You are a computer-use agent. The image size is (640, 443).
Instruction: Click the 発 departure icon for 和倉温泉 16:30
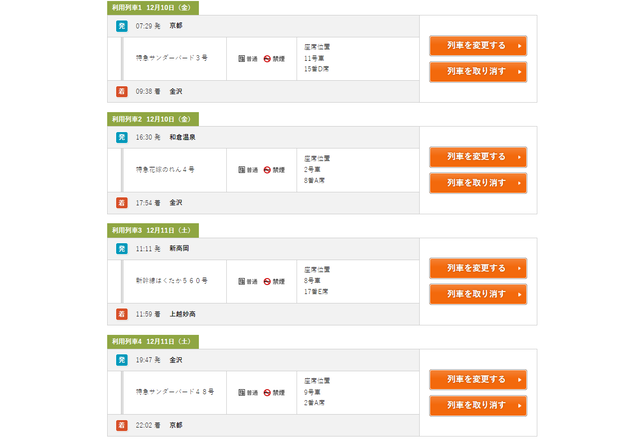[121, 137]
